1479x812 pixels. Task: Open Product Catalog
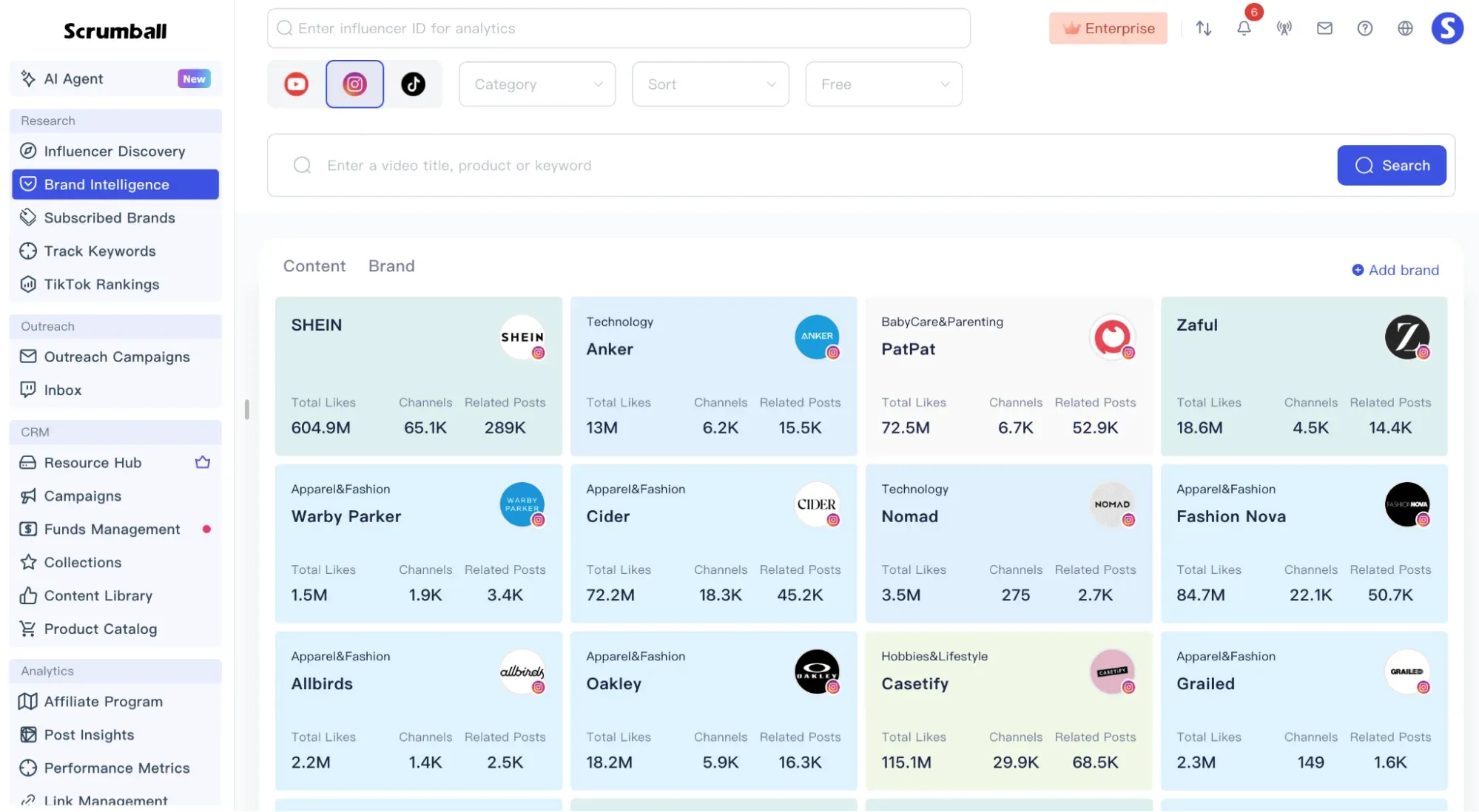click(115, 629)
